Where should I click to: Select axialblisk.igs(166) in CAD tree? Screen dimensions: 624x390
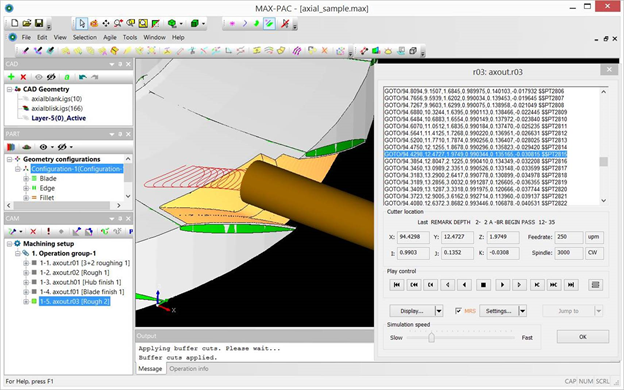coord(57,109)
